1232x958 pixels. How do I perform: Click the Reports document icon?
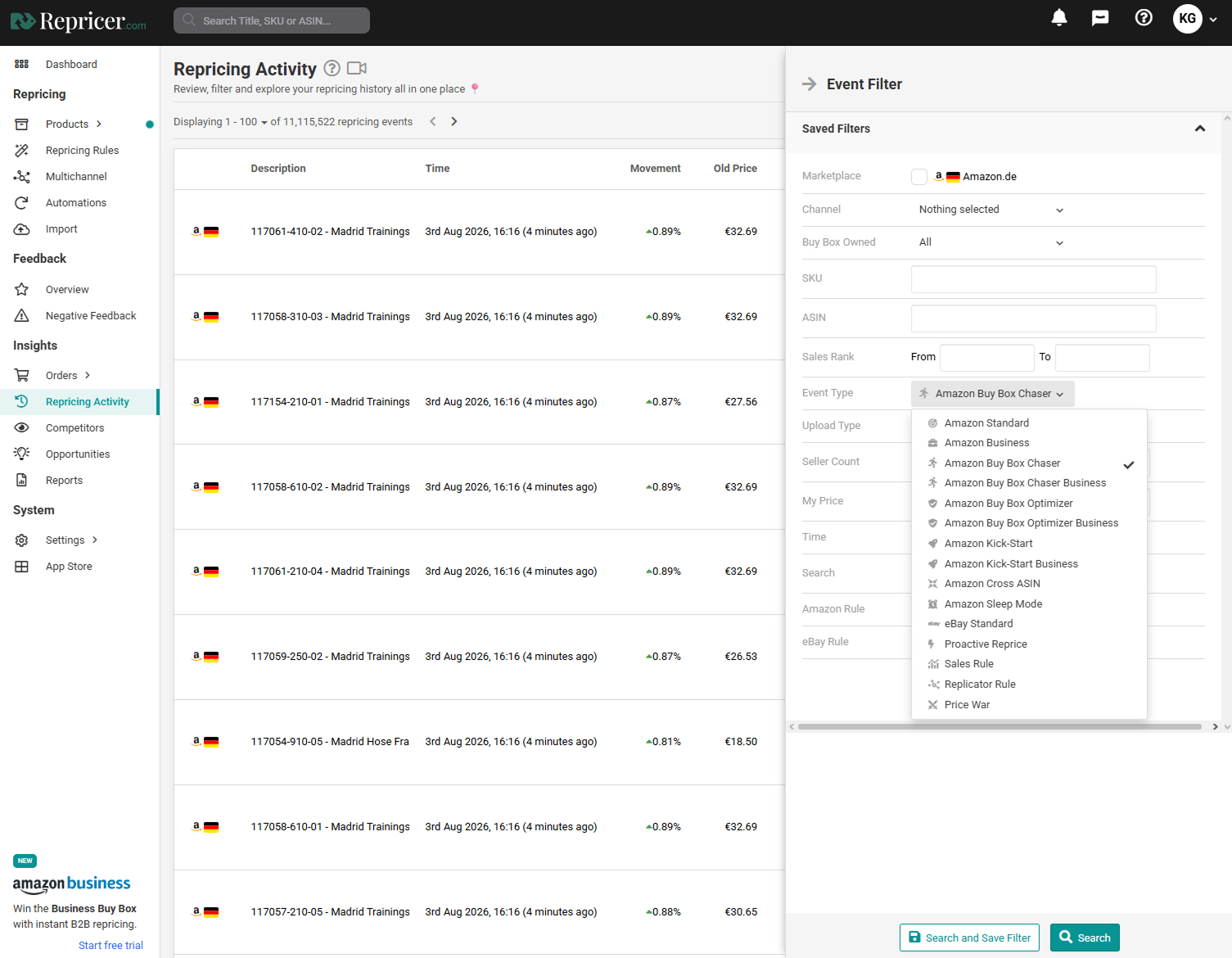(22, 481)
